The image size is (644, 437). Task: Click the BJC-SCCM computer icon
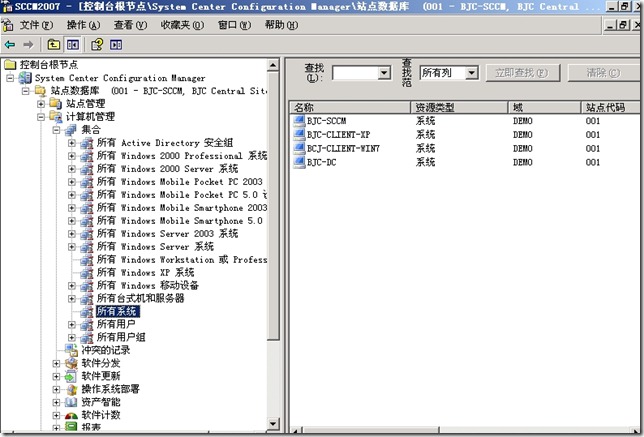coord(299,121)
